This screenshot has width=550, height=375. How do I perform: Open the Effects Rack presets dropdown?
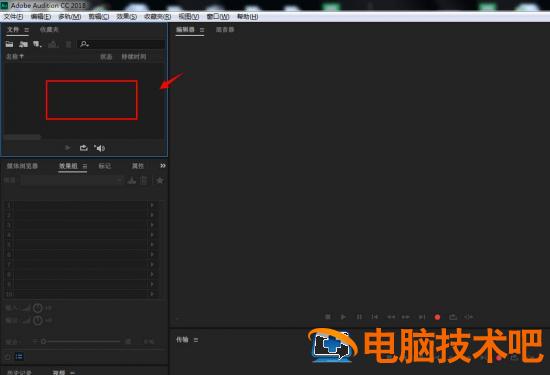pos(72,180)
